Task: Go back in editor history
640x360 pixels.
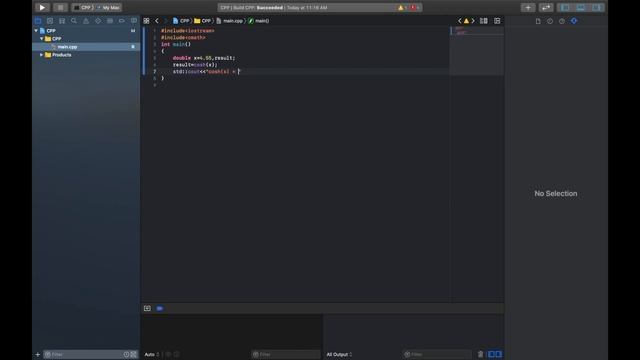Action: pyautogui.click(x=157, y=21)
